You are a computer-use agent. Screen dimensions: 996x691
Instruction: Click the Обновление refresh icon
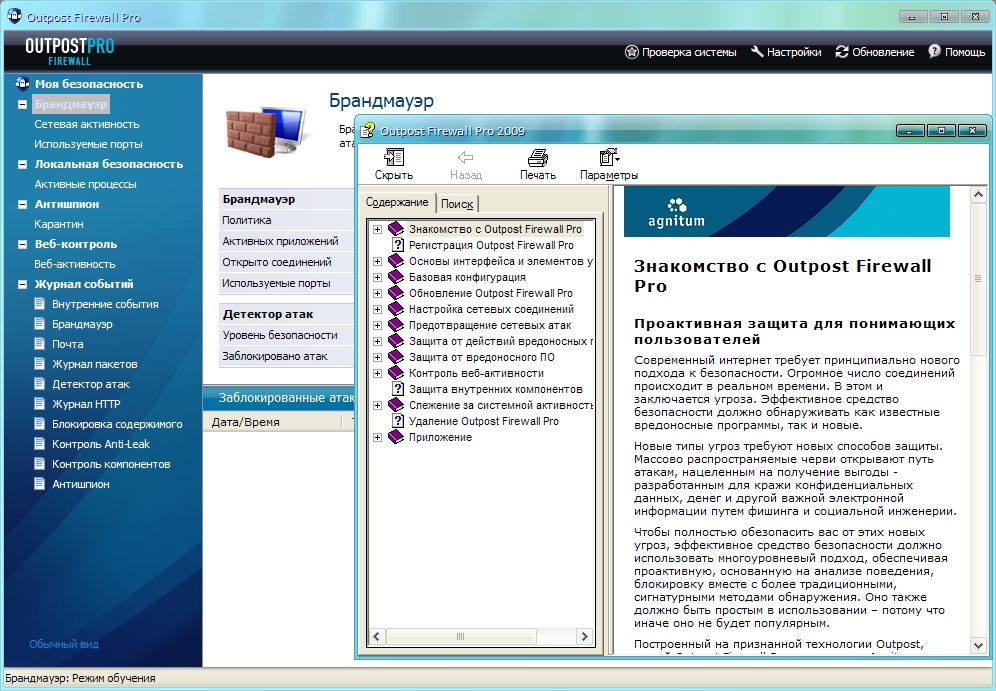[x=842, y=52]
